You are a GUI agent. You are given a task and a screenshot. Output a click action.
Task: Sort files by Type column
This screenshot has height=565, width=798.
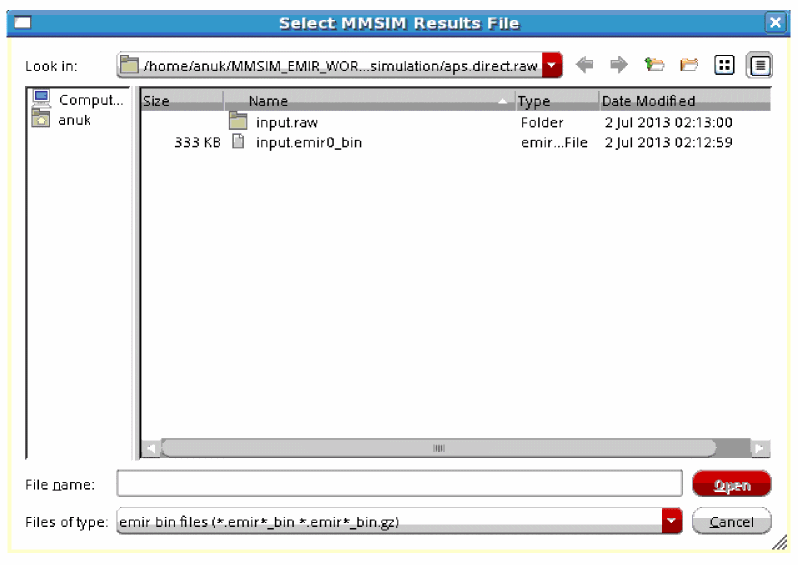point(557,101)
